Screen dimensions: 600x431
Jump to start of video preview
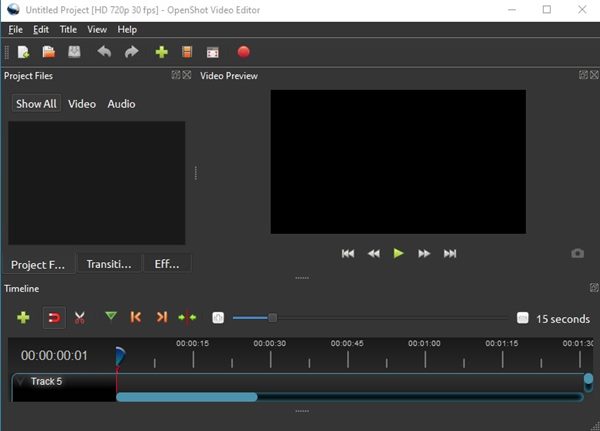[347, 253]
